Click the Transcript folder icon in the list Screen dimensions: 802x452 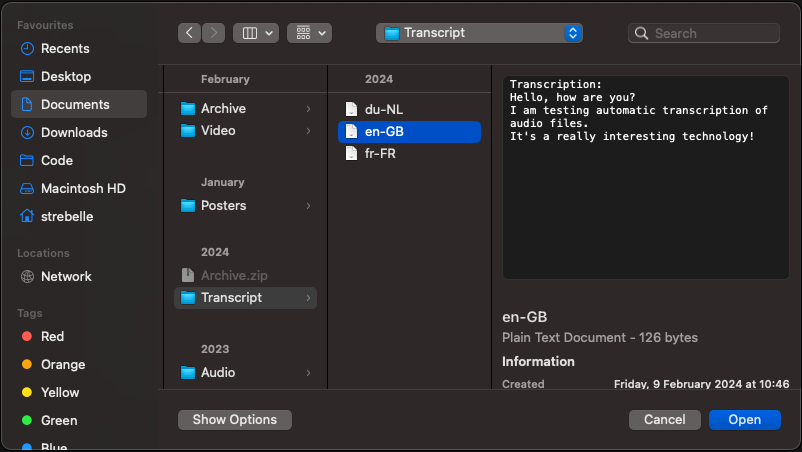click(x=188, y=298)
